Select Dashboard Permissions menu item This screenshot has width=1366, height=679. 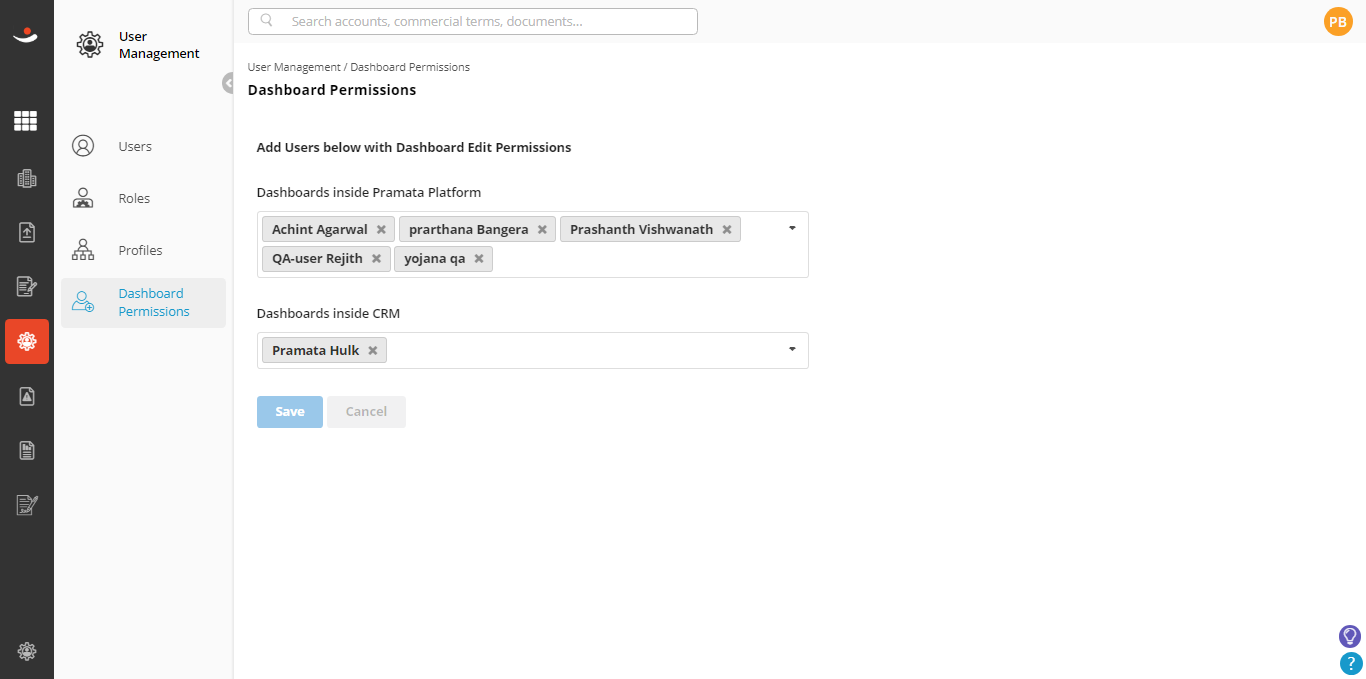(x=143, y=303)
